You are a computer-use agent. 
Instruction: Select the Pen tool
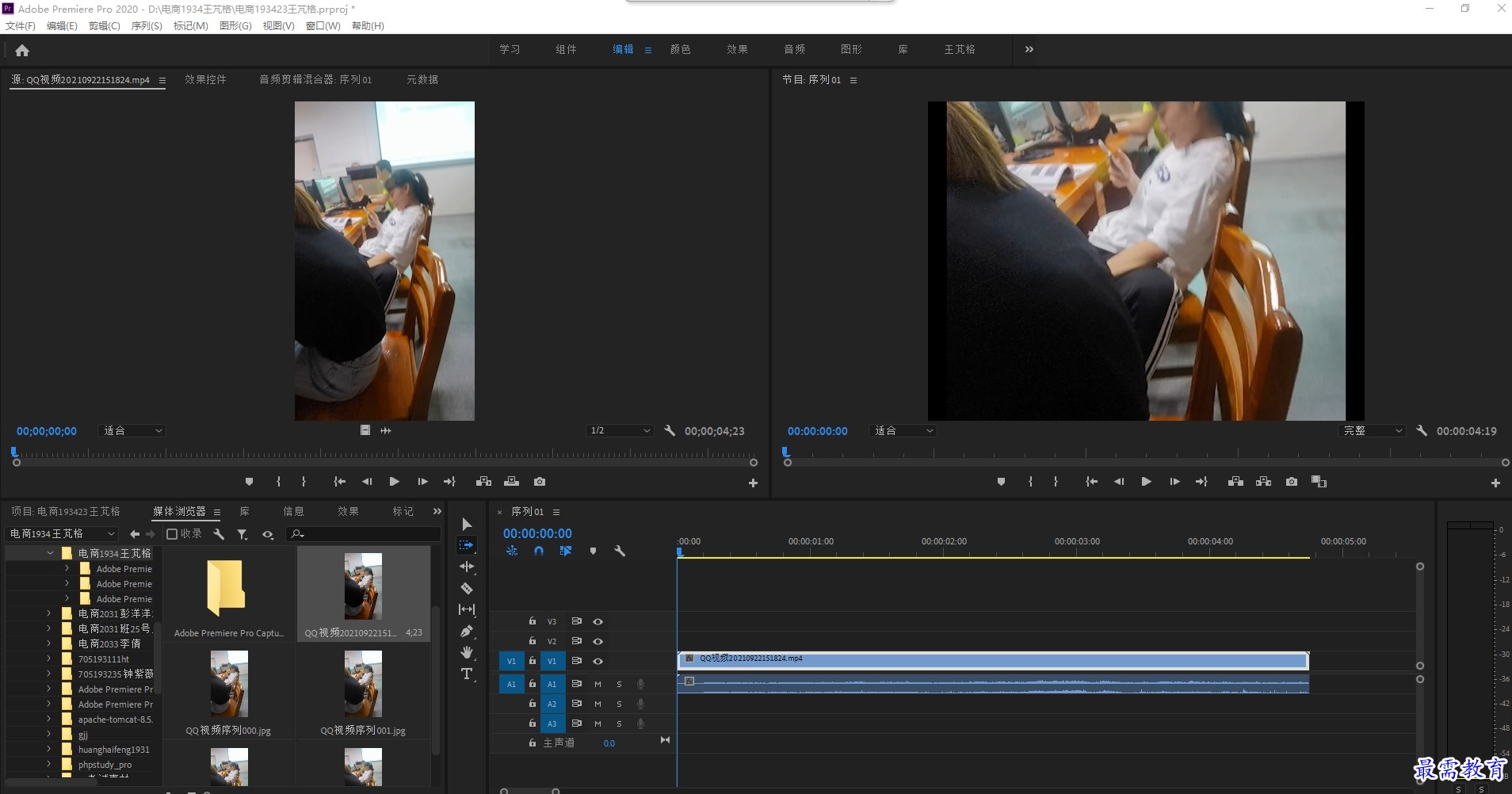[x=467, y=632]
